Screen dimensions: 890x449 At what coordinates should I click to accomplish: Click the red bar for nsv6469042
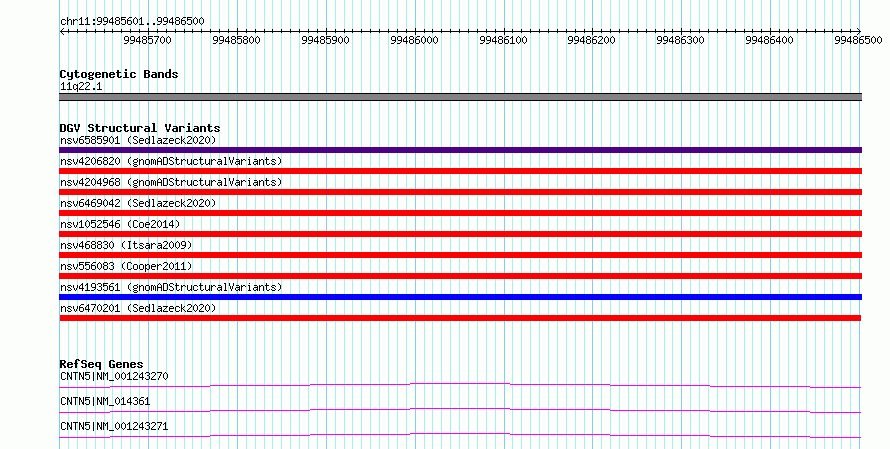point(460,213)
